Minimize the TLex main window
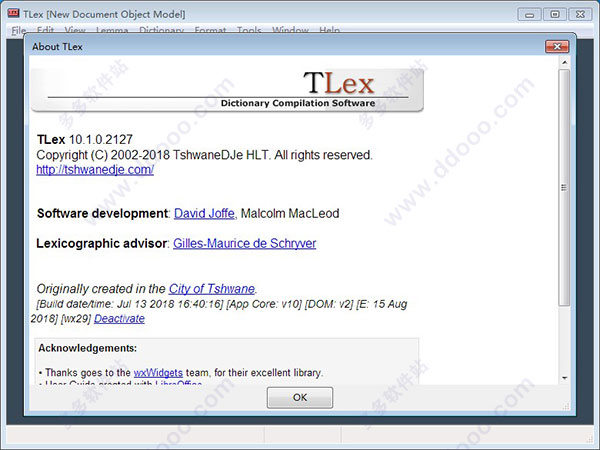 (530, 15)
